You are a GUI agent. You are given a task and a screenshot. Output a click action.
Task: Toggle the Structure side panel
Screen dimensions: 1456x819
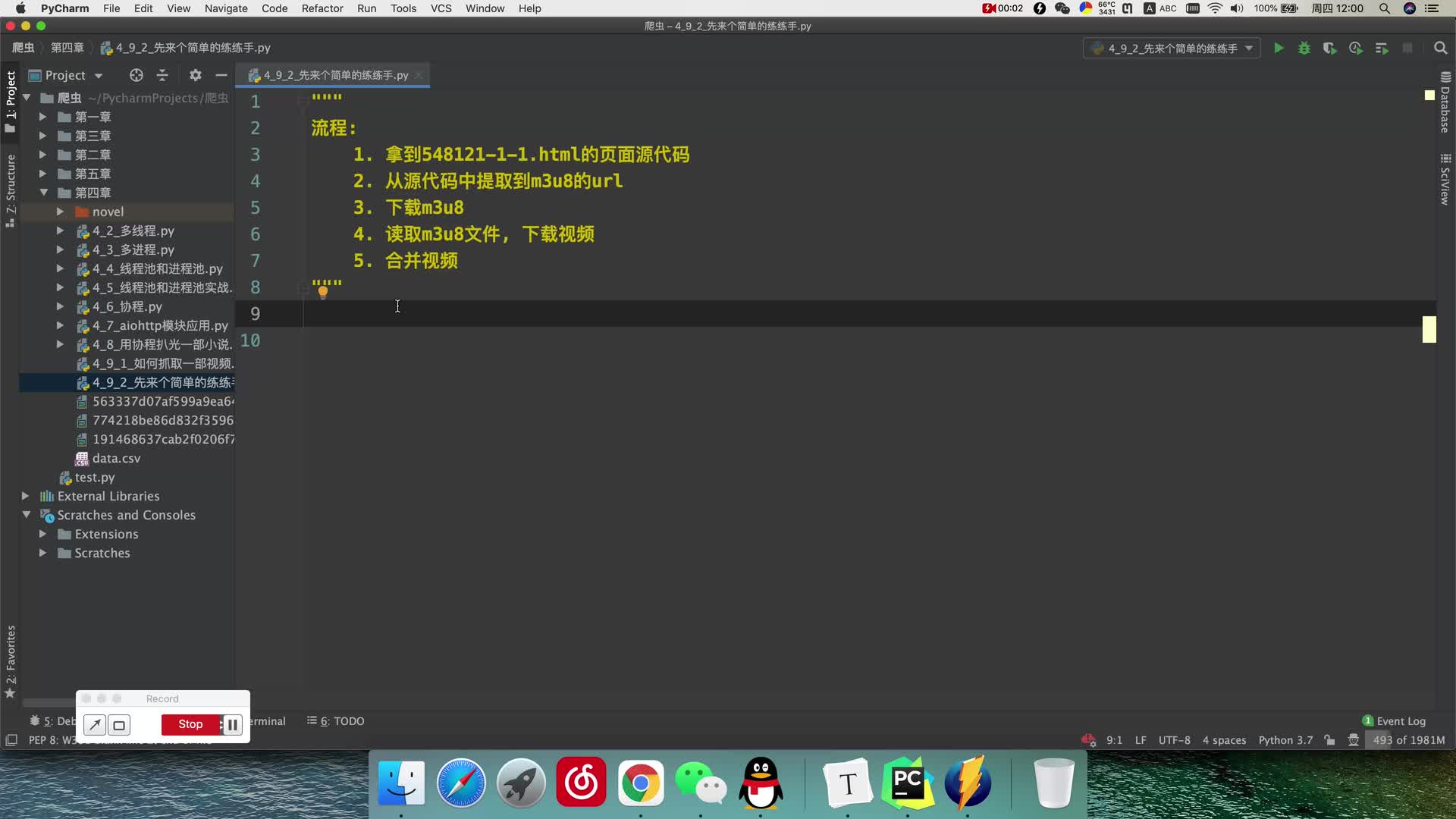coord(11,190)
